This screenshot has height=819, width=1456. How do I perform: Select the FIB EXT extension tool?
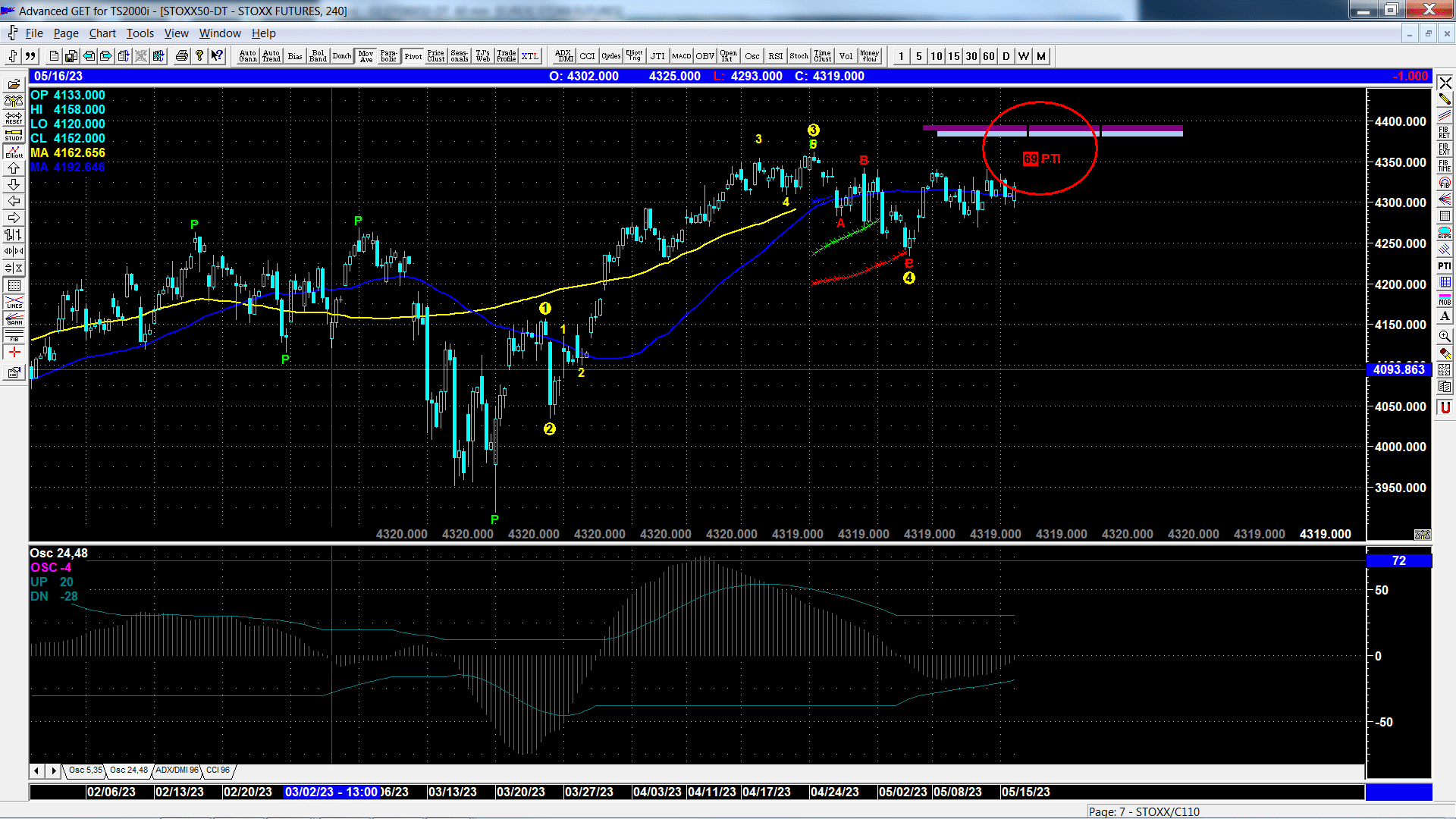(1445, 149)
